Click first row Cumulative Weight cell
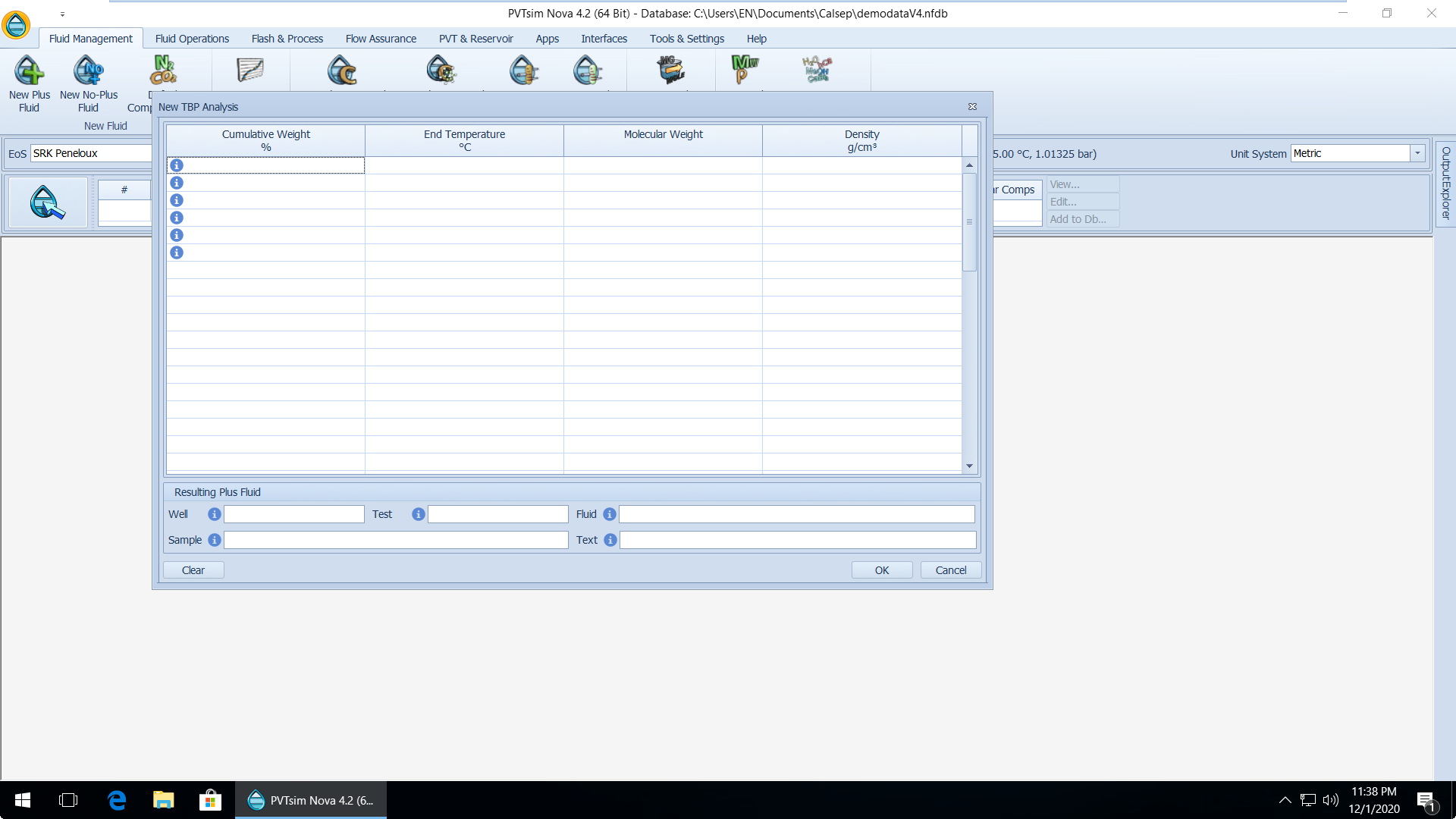This screenshot has width=1456, height=819. [265, 165]
